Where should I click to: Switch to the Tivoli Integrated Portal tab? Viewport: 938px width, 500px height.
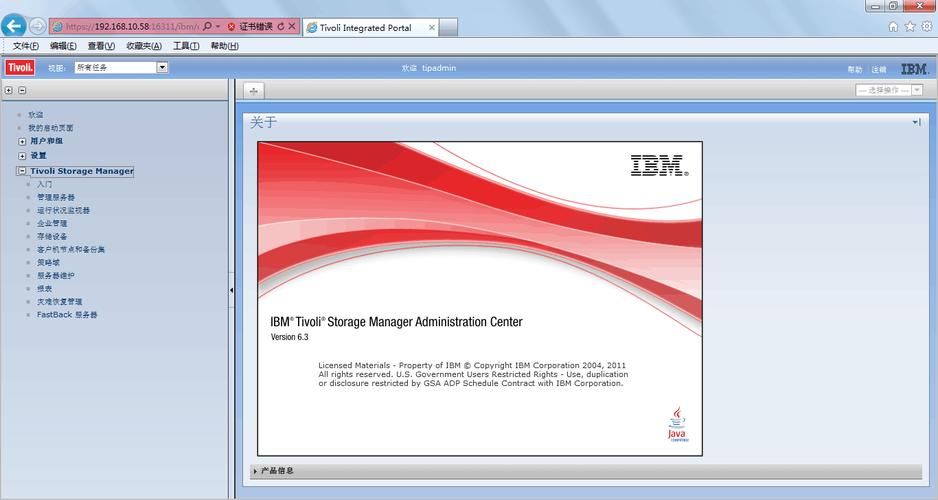click(366, 28)
